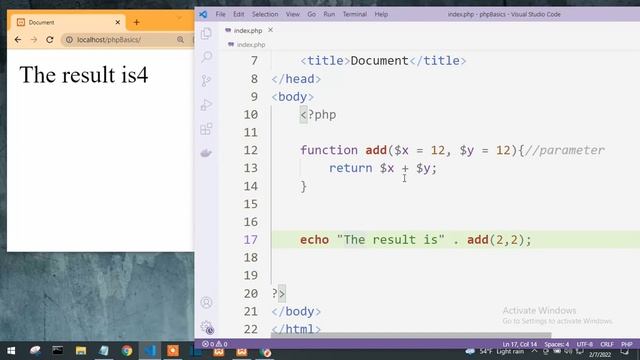Image resolution: width=640 pixels, height=360 pixels.
Task: Open the Edit menu
Action: click(x=238, y=14)
